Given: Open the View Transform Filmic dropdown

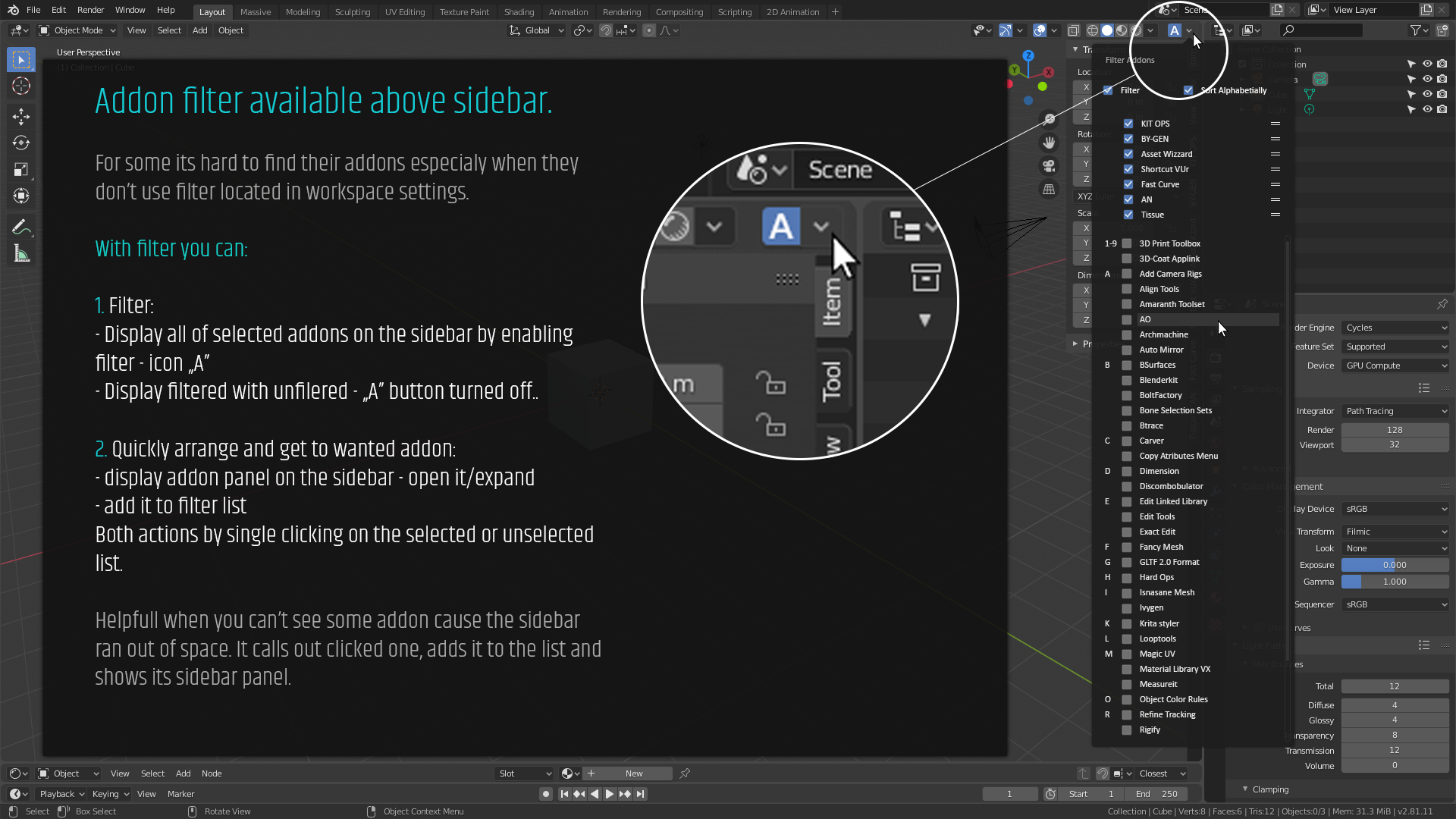Looking at the screenshot, I should (1395, 532).
